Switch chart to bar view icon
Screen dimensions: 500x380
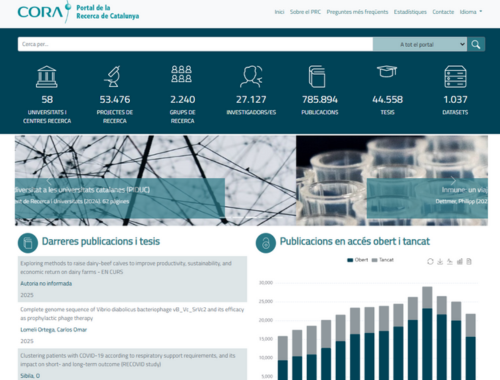(460, 262)
